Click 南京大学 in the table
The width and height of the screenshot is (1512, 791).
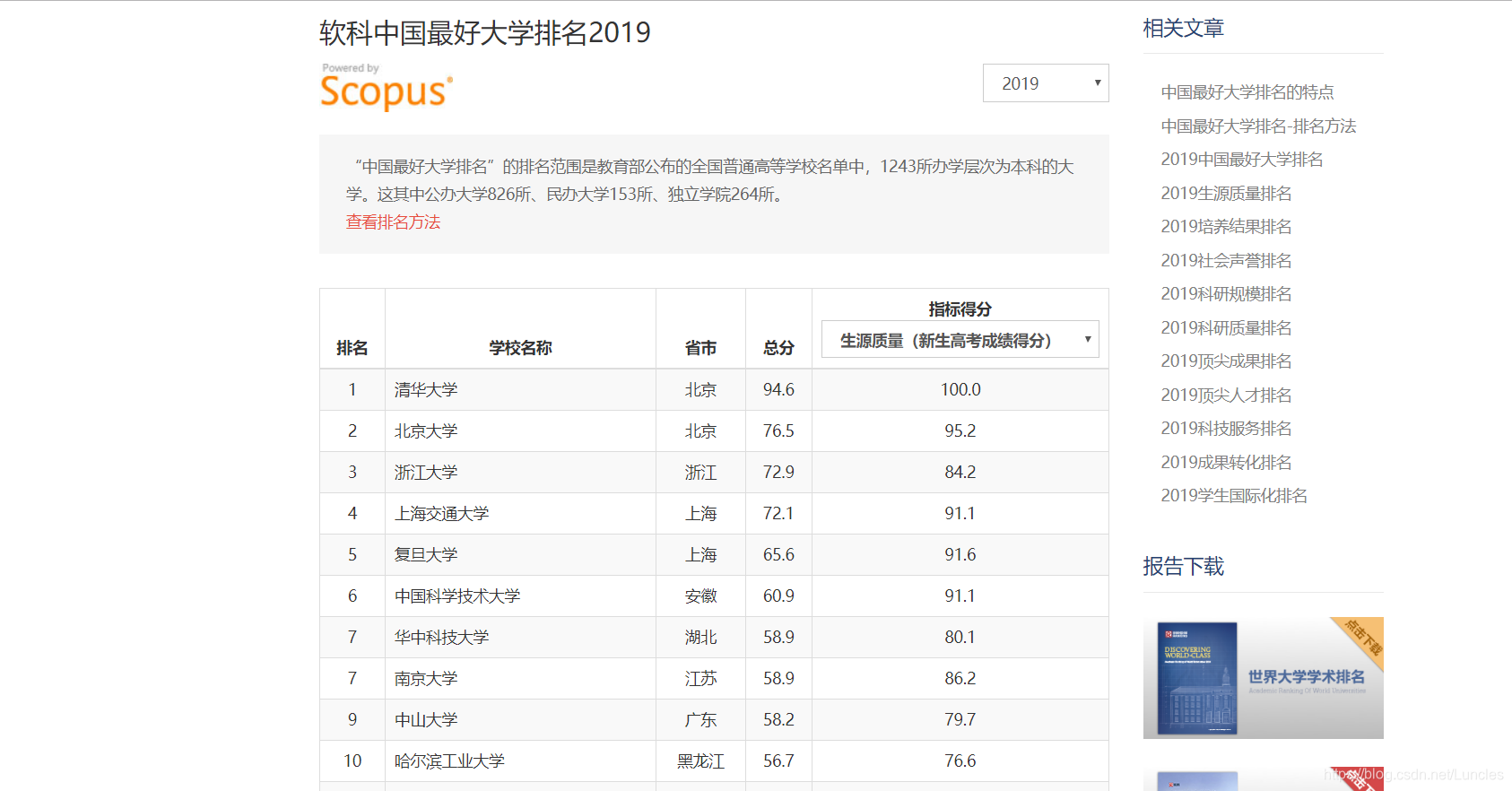point(426,679)
